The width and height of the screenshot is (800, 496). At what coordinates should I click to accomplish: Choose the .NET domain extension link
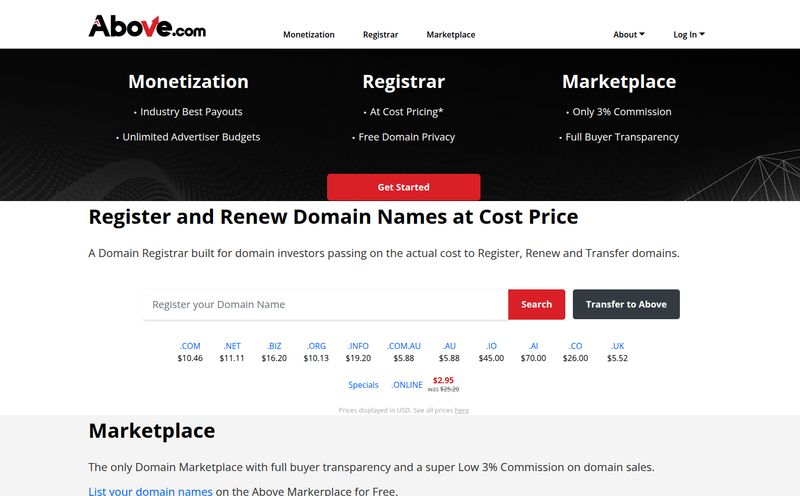click(232, 346)
